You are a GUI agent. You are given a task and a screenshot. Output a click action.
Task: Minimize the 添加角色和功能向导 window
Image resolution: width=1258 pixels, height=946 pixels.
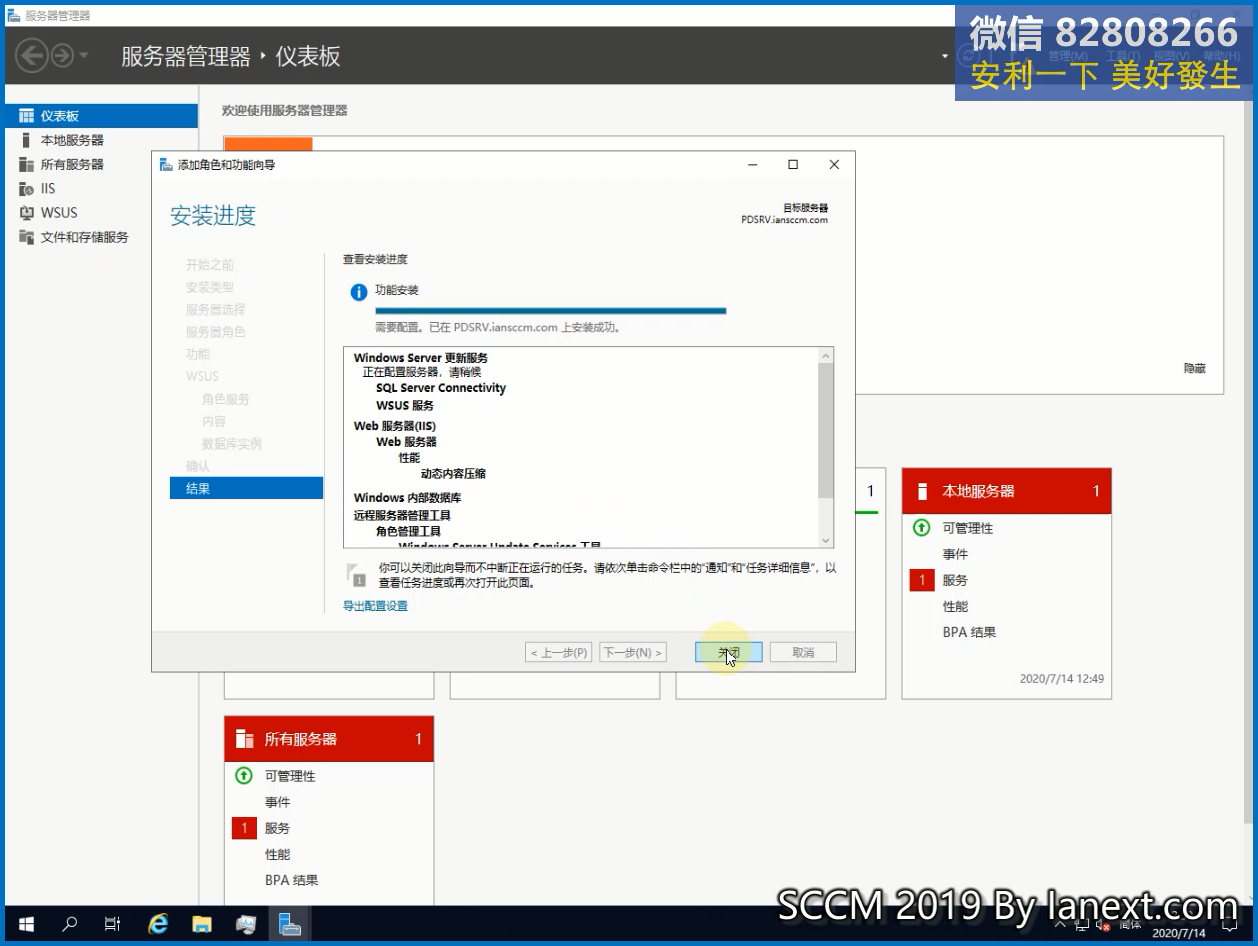[x=753, y=165]
